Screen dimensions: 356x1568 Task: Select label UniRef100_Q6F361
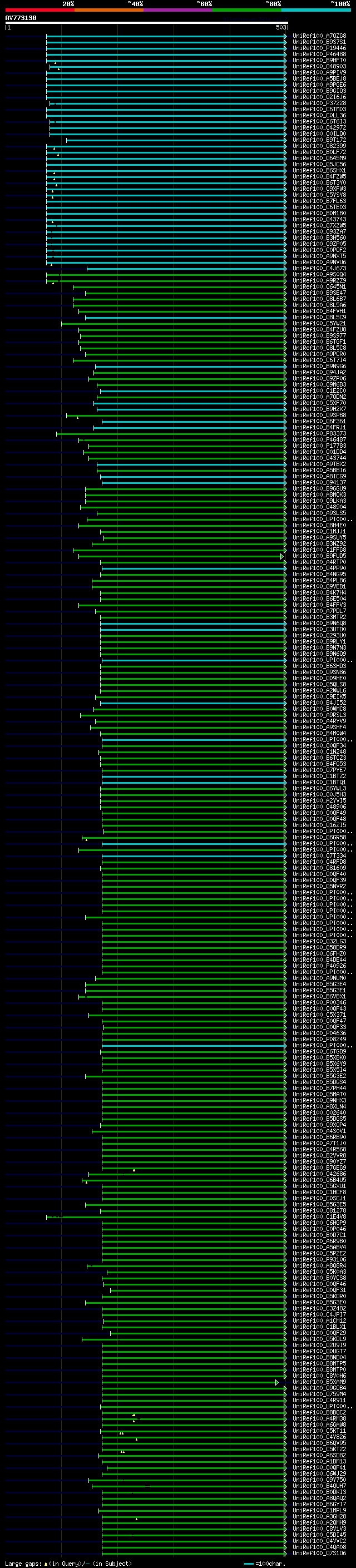click(319, 421)
